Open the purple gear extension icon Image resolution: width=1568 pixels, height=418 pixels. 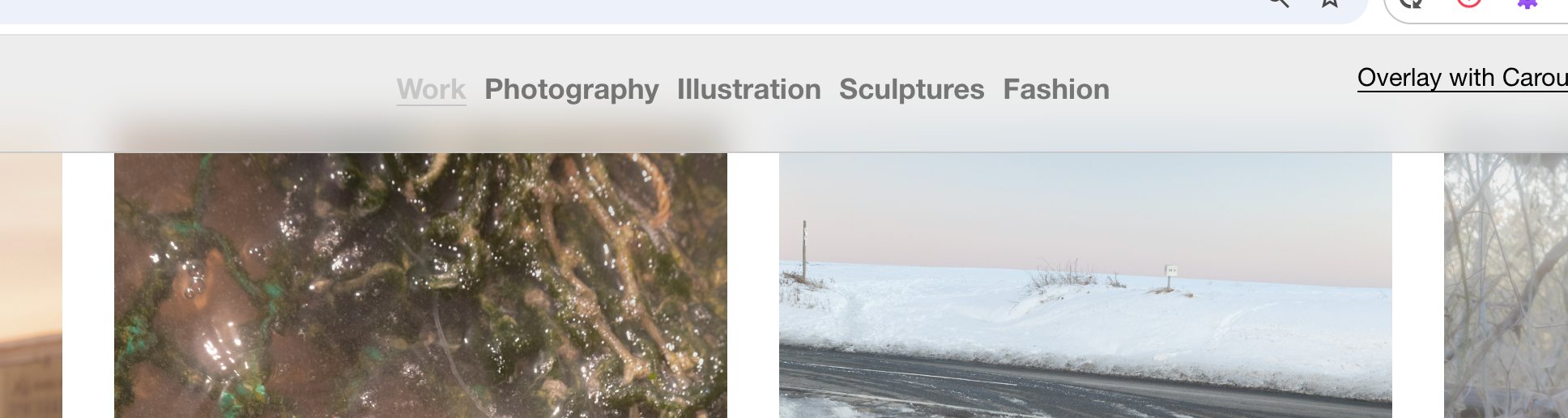pos(1527,3)
